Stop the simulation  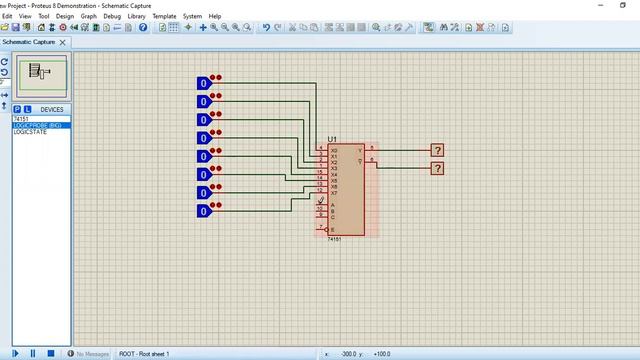51,353
